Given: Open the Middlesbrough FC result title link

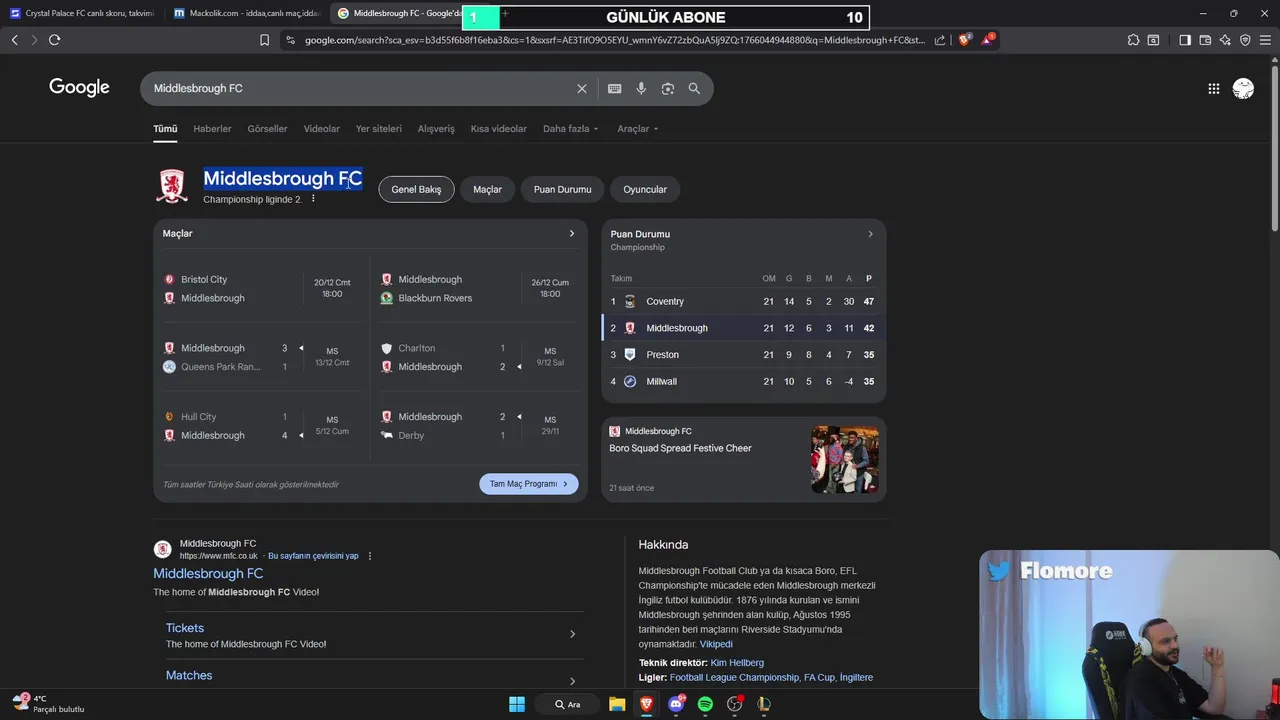Looking at the screenshot, I should [x=208, y=574].
